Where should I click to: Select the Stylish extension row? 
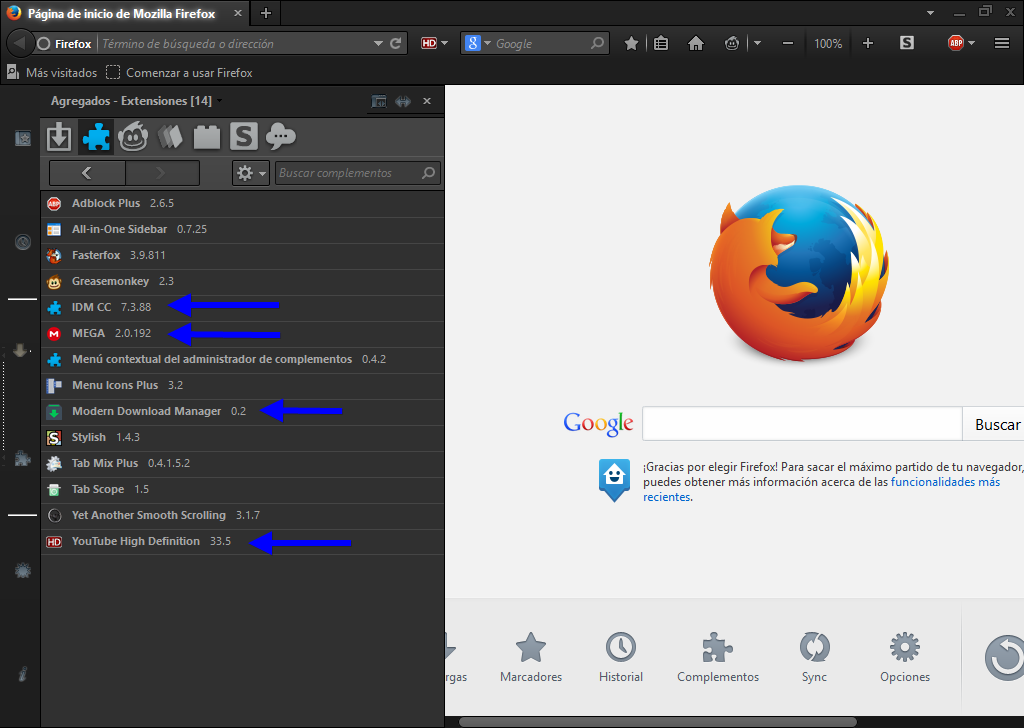click(242, 438)
